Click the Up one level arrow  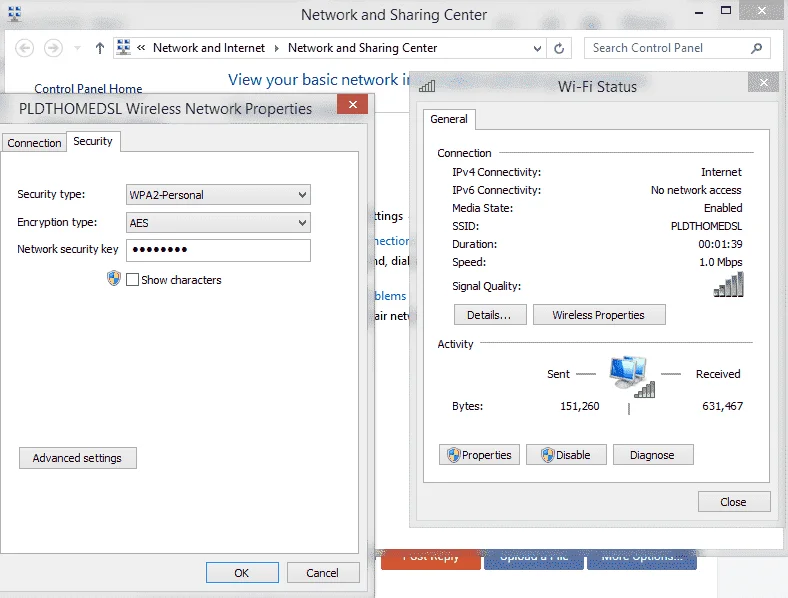pyautogui.click(x=100, y=48)
